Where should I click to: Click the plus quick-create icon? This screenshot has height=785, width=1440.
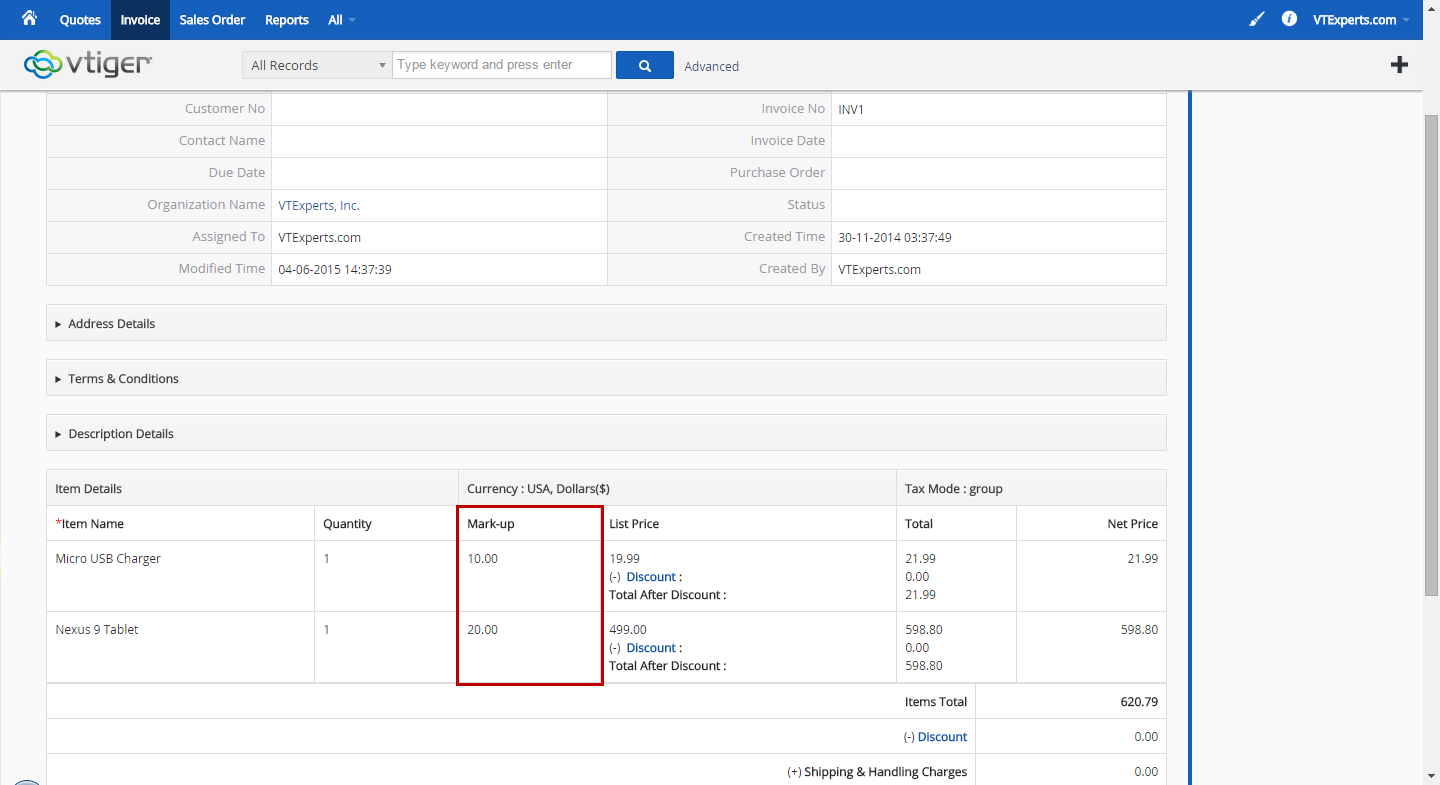click(x=1399, y=65)
